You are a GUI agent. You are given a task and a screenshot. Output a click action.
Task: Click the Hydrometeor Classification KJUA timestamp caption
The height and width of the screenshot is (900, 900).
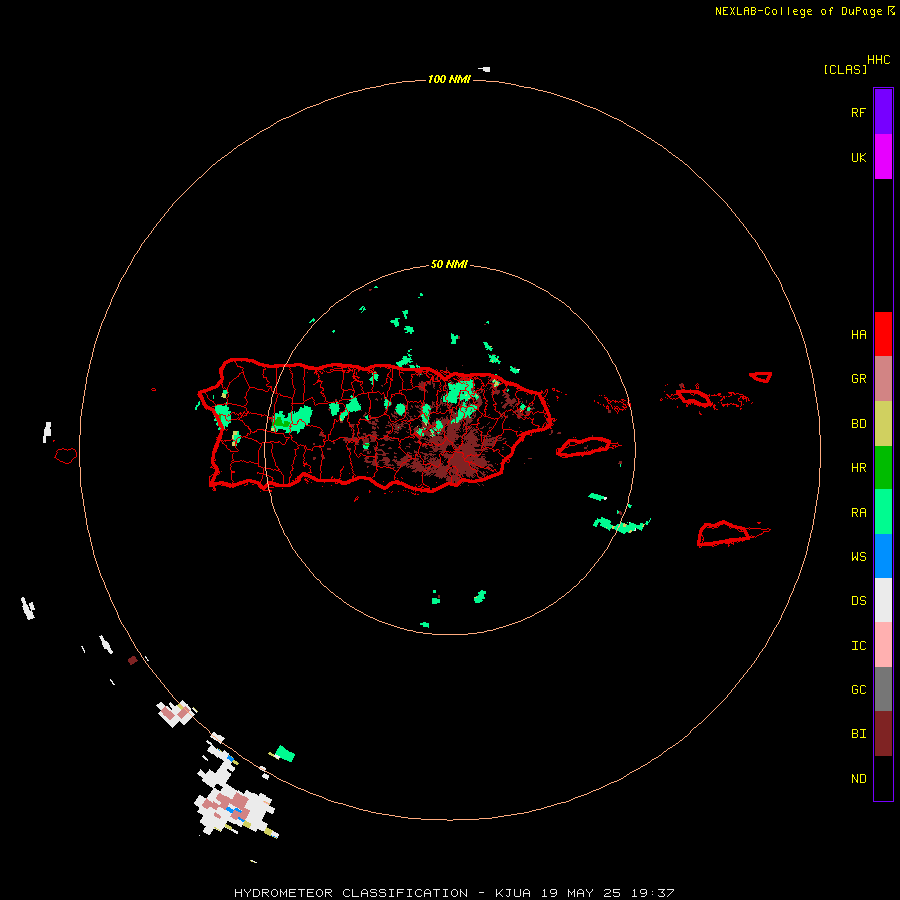tap(454, 893)
